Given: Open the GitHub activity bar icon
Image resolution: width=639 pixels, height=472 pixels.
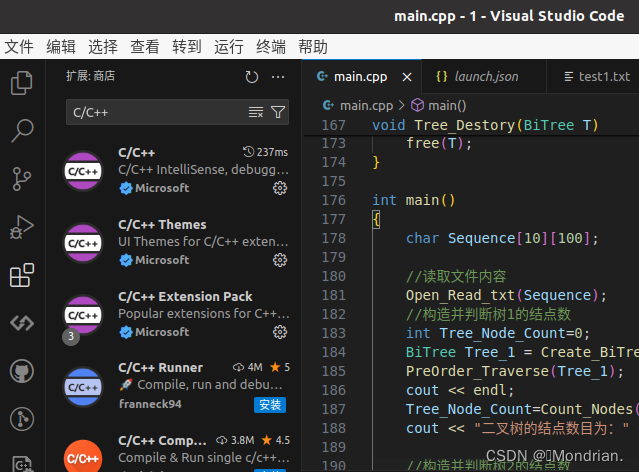Looking at the screenshot, I should pyautogui.click(x=22, y=371).
